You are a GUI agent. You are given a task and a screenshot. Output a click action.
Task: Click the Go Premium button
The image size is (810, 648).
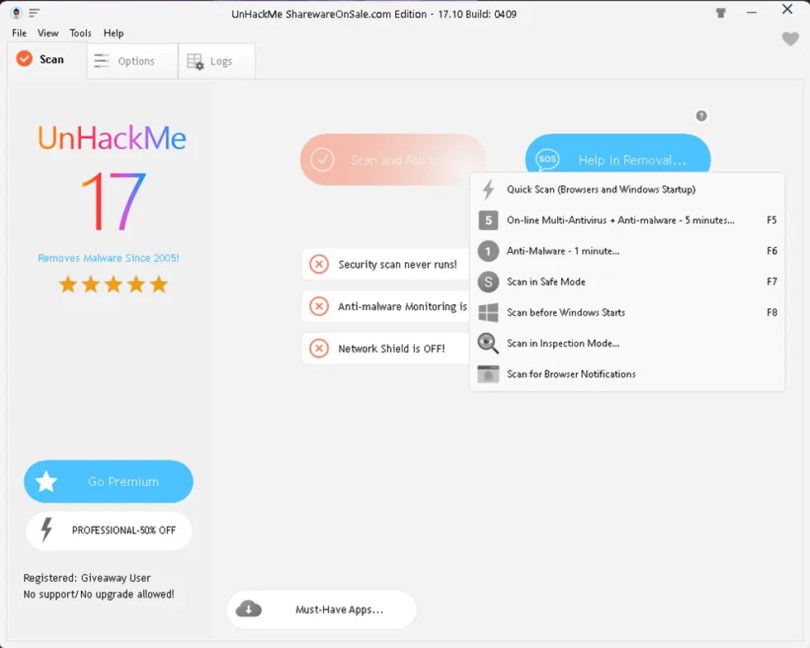108,481
